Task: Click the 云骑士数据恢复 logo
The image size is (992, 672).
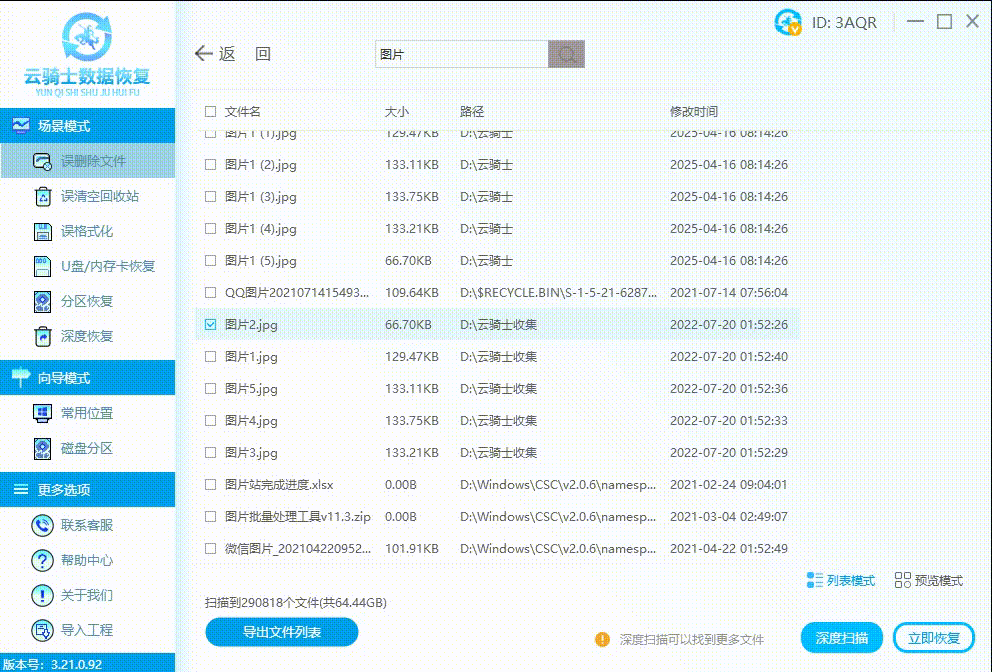Action: [87, 54]
